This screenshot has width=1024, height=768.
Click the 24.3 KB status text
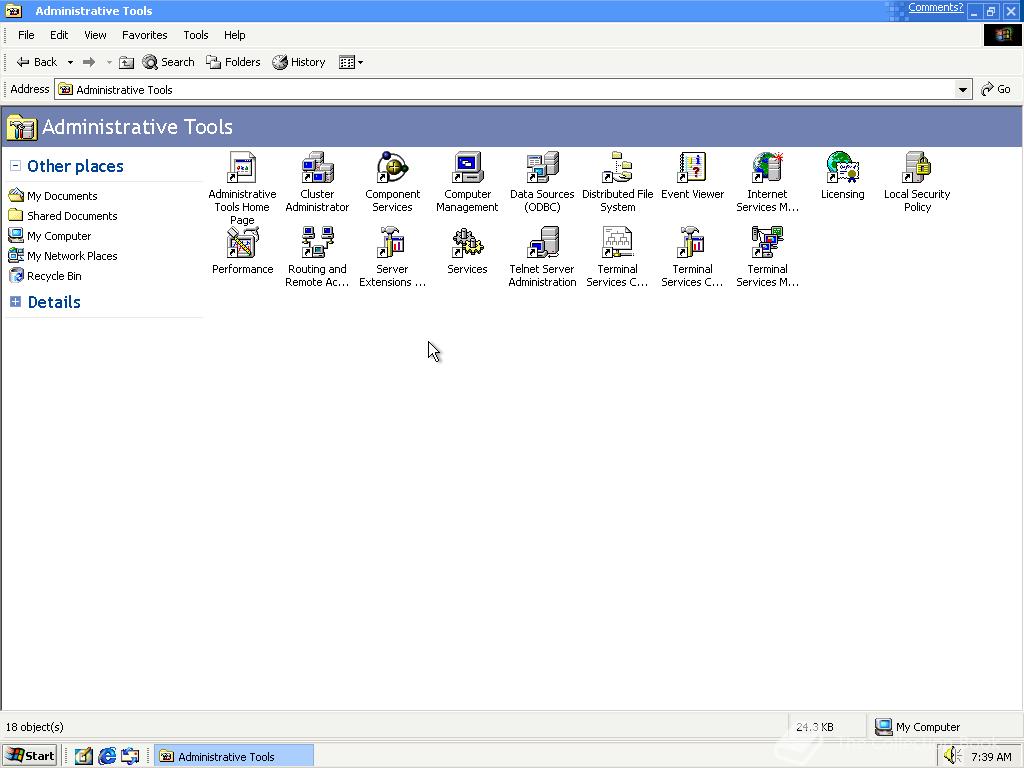[814, 727]
